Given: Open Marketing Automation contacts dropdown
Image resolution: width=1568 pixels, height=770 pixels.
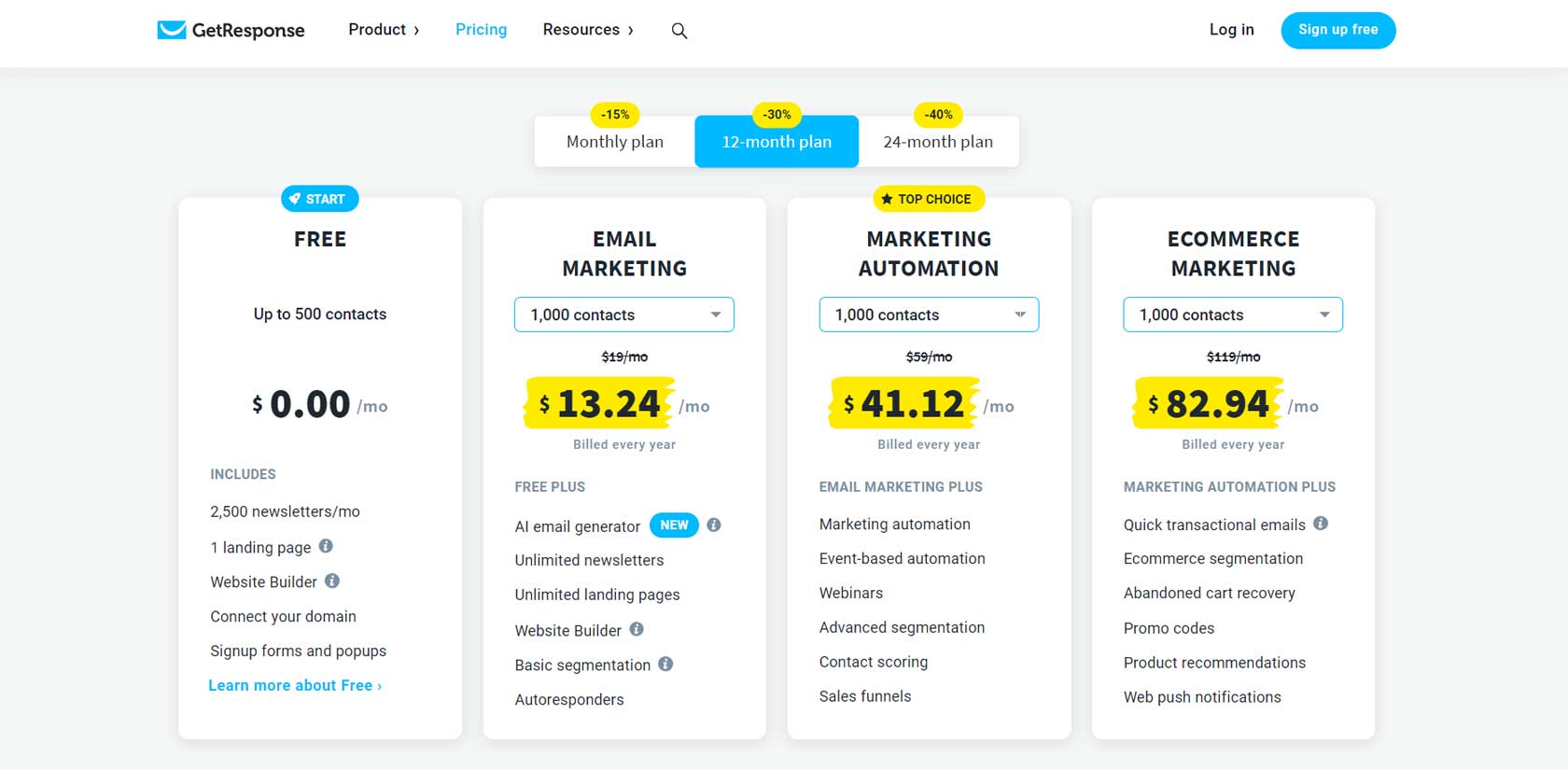Looking at the screenshot, I should 929,315.
